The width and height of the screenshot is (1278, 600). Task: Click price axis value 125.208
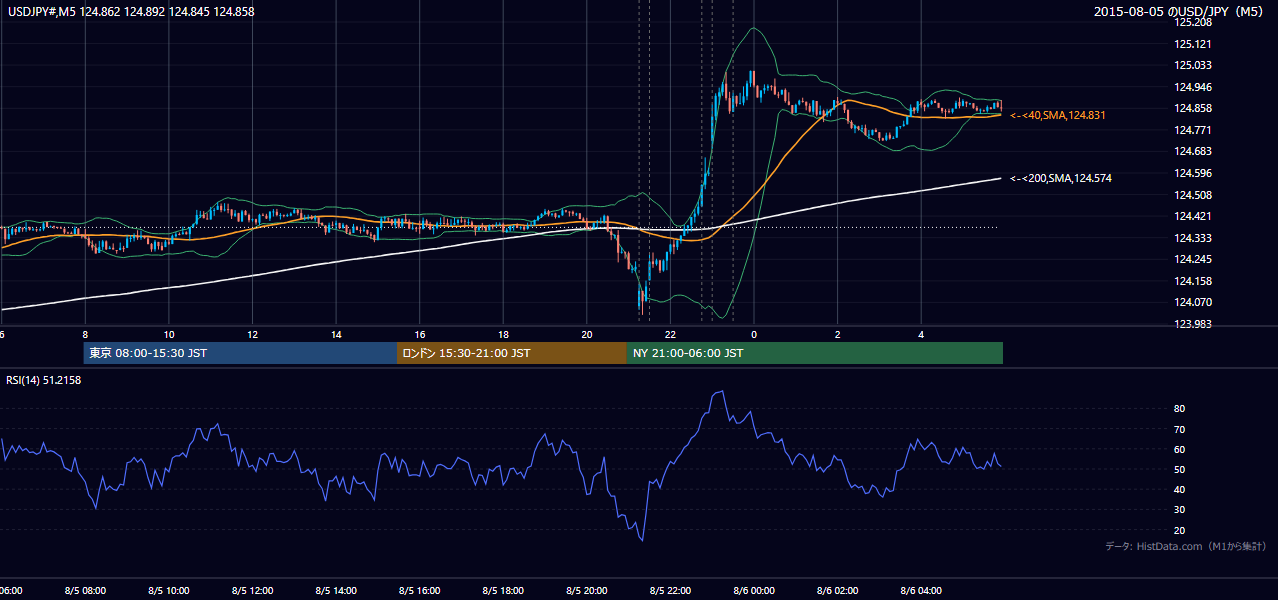[1193, 22]
